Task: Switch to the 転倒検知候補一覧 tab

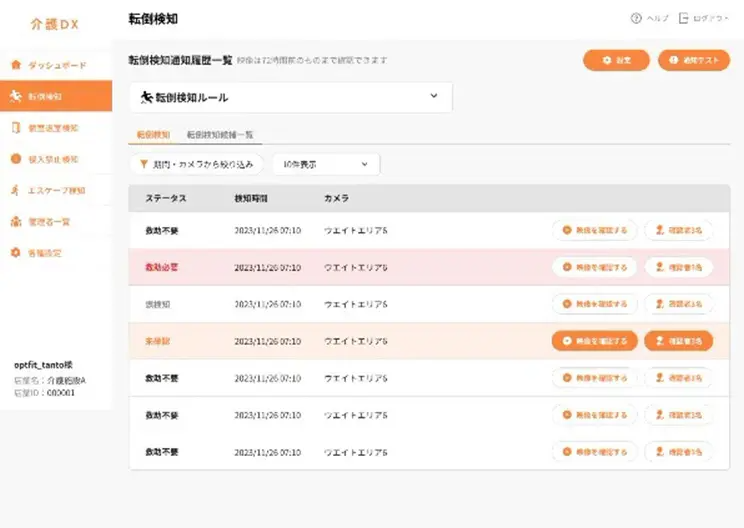Action: click(x=220, y=135)
